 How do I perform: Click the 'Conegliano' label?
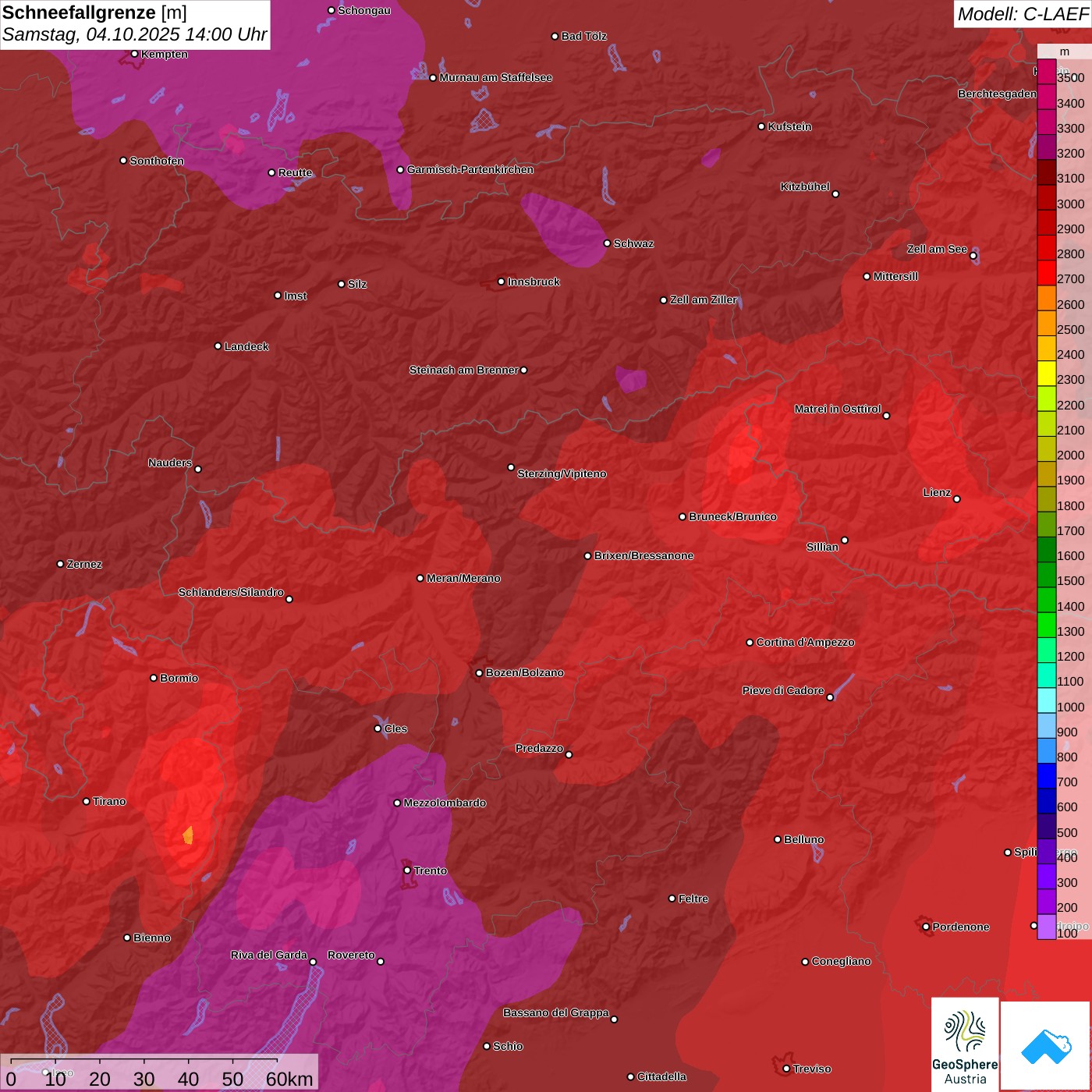[841, 961]
